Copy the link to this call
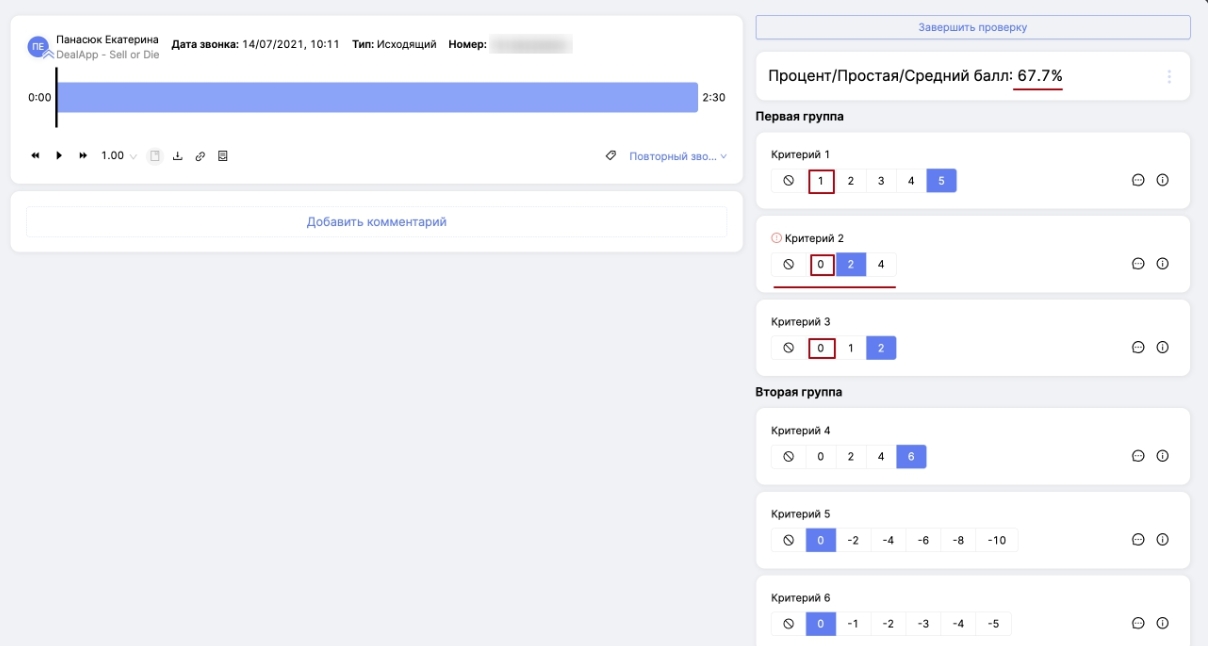 pos(200,156)
